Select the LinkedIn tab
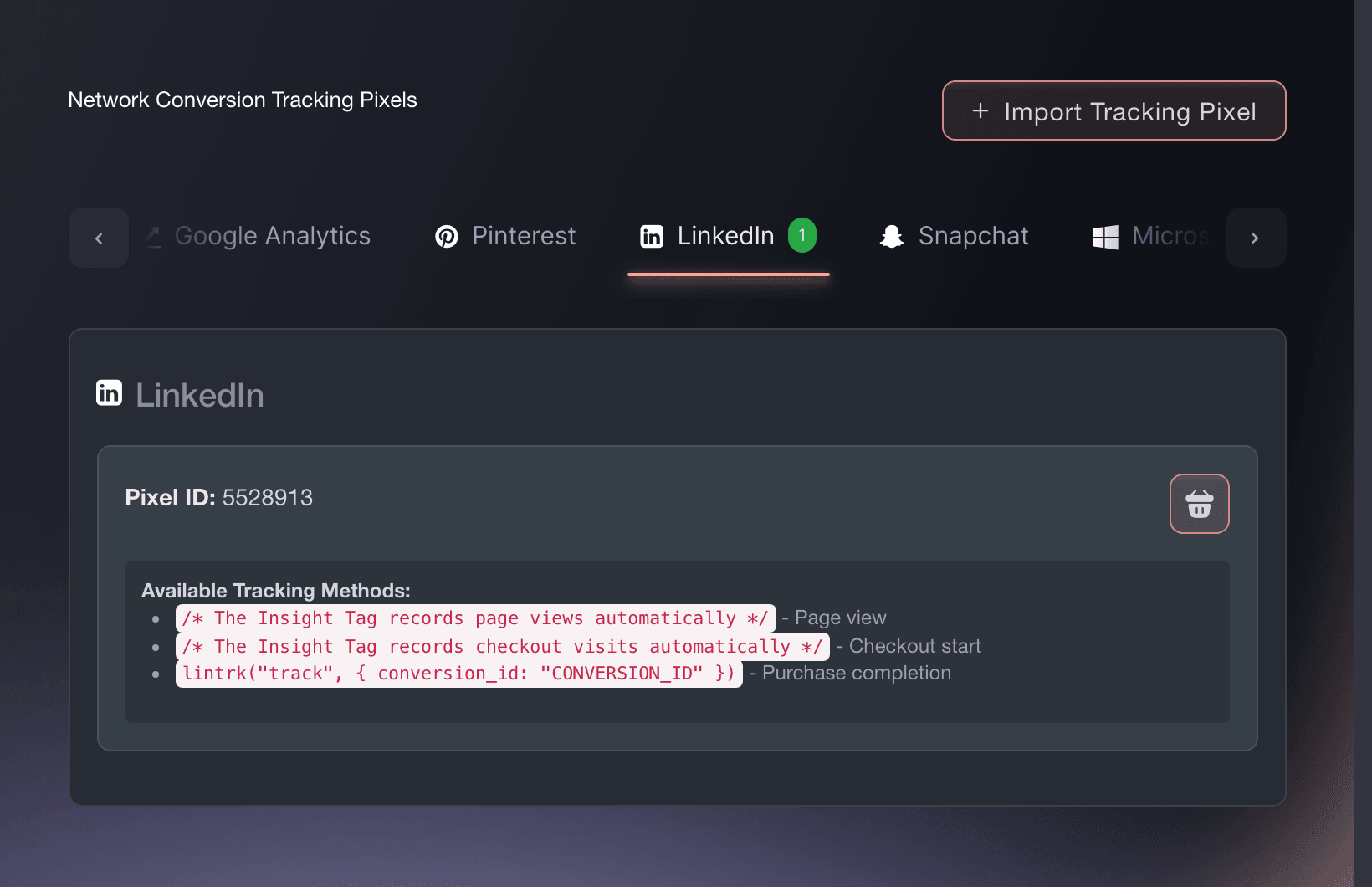This screenshot has height=887, width=1372. point(728,237)
